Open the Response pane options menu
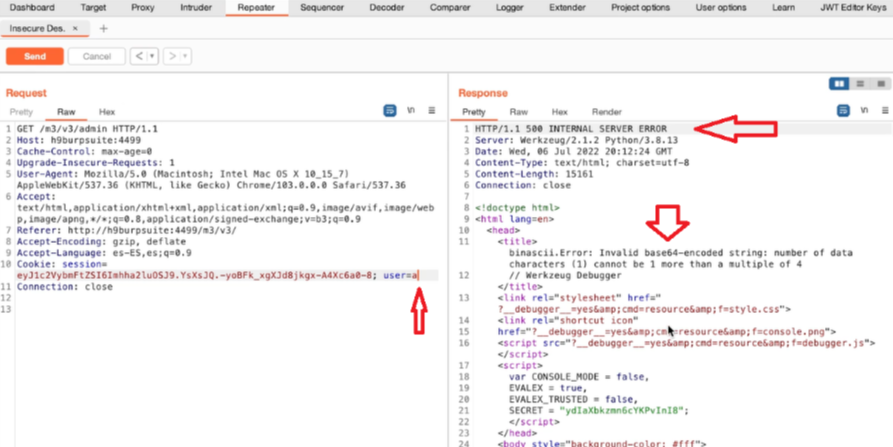This screenshot has height=447, width=893. 885,110
